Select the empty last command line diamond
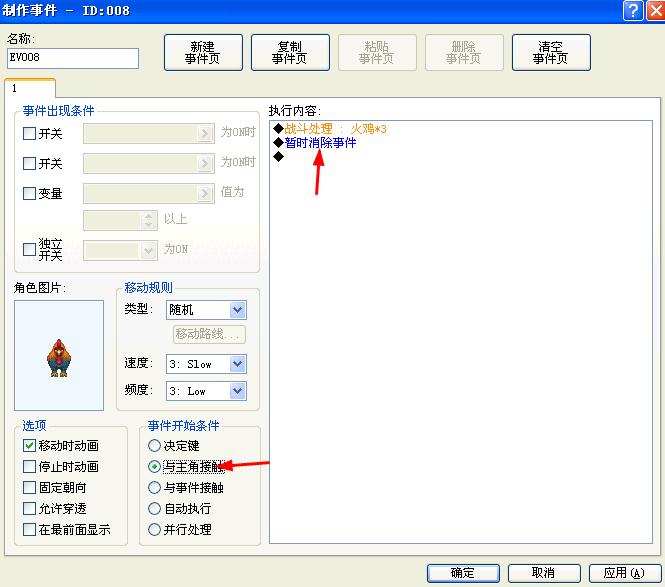This screenshot has width=665, height=587. point(279,157)
